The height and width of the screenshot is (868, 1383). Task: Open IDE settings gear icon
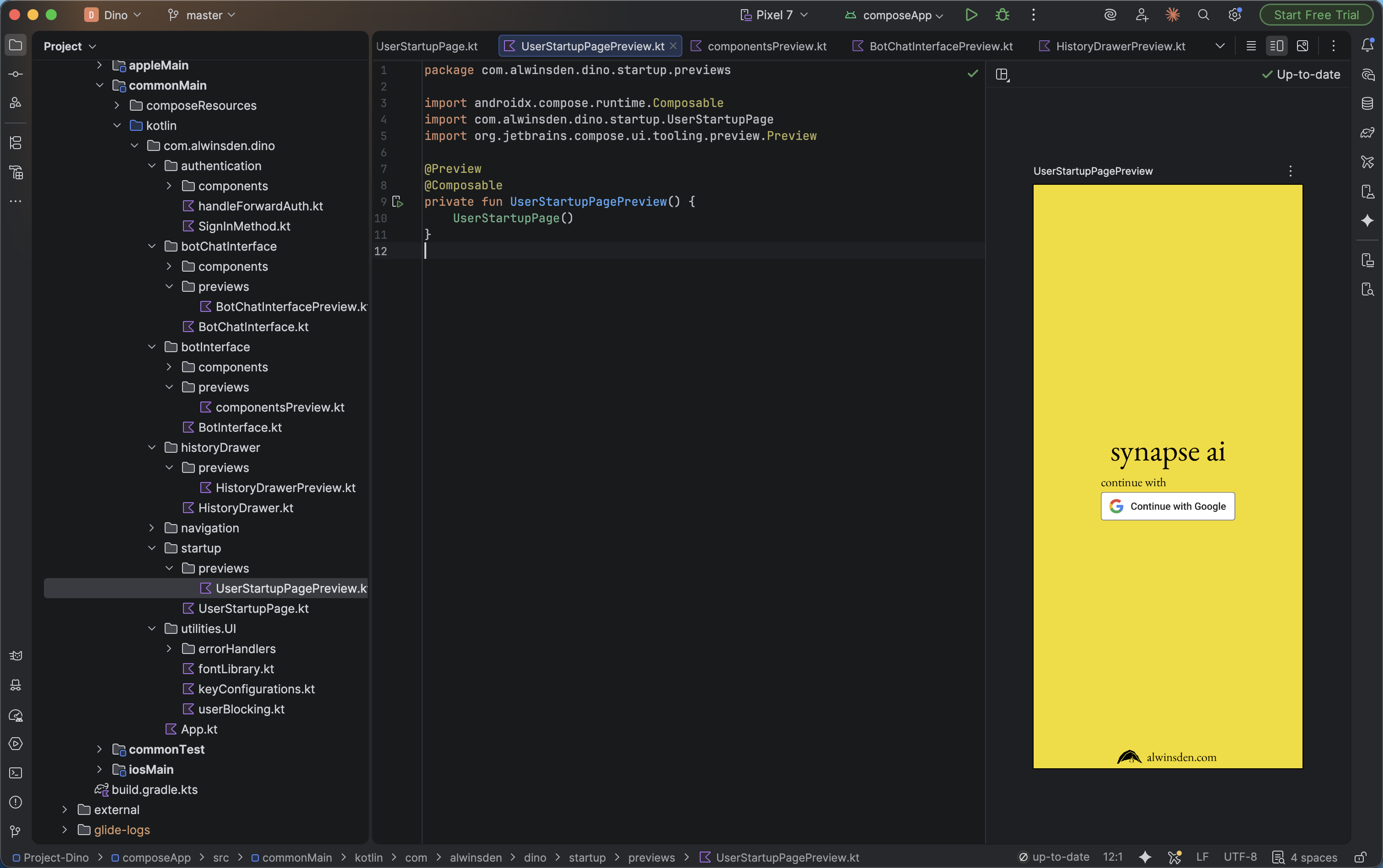point(1234,15)
